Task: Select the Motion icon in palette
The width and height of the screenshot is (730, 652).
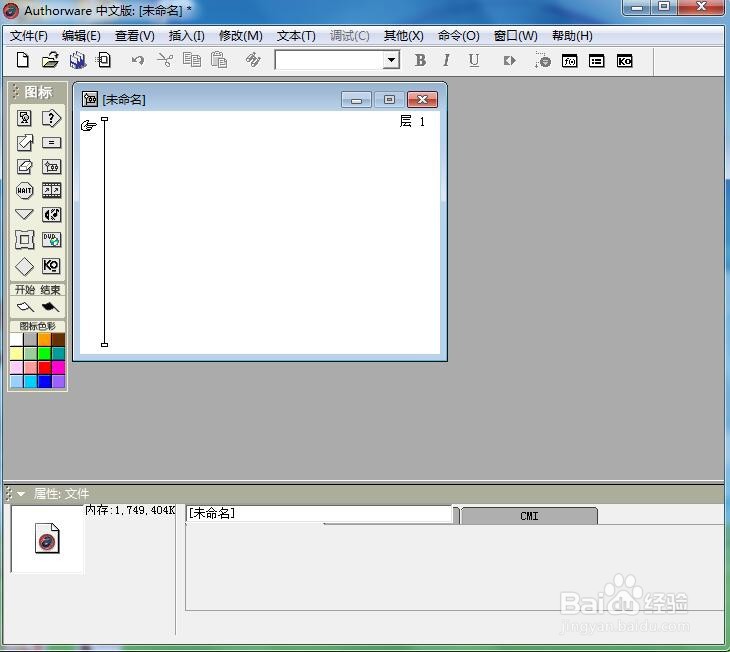Action: tap(24, 143)
